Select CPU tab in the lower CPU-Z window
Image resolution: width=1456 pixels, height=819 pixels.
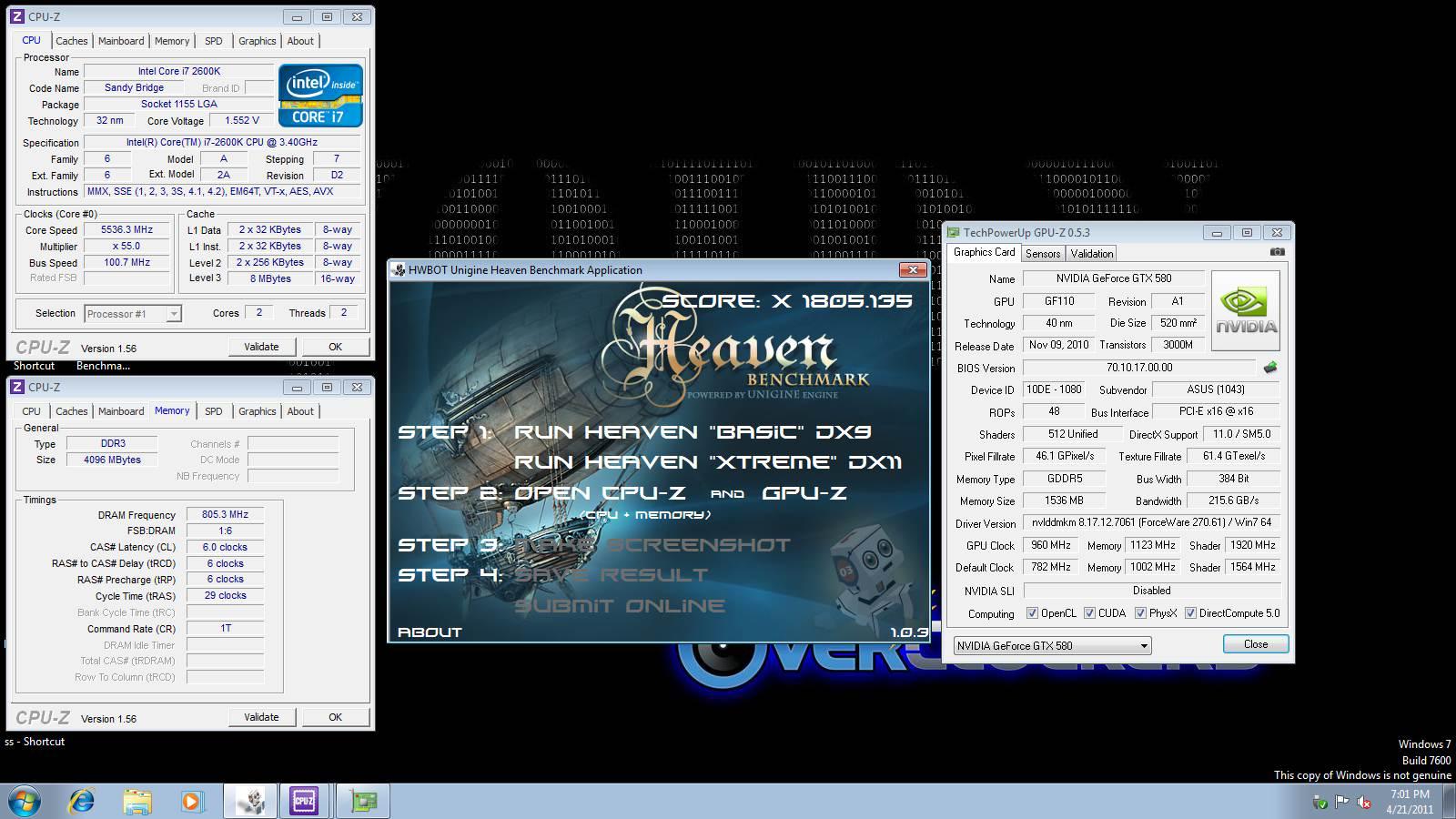click(32, 411)
